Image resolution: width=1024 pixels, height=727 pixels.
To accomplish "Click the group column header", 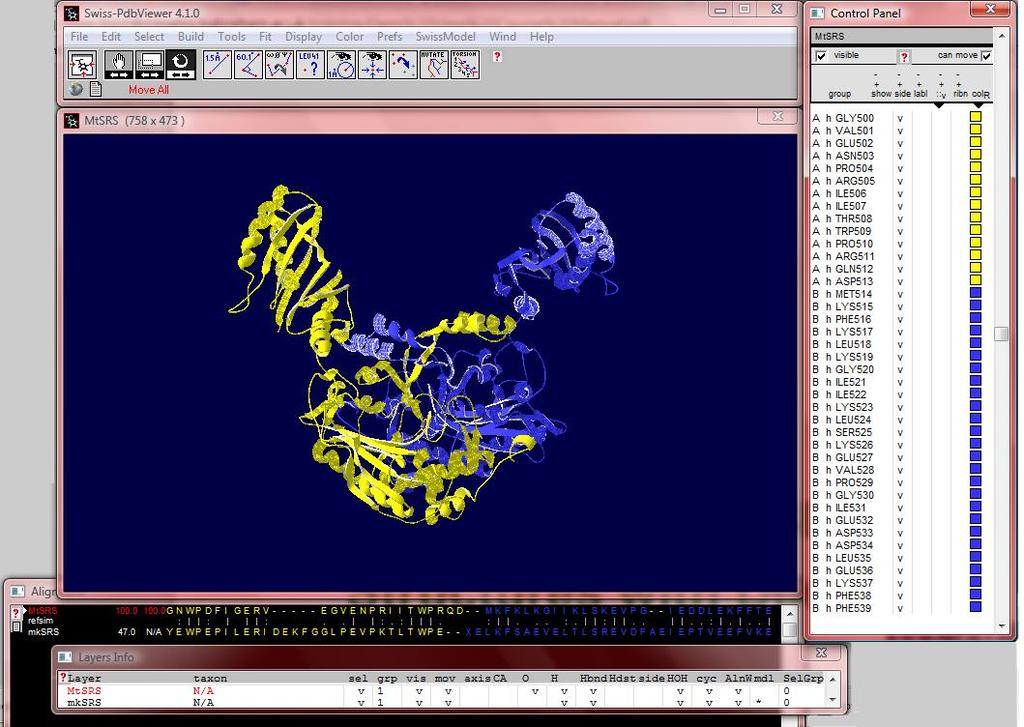I will (839, 94).
